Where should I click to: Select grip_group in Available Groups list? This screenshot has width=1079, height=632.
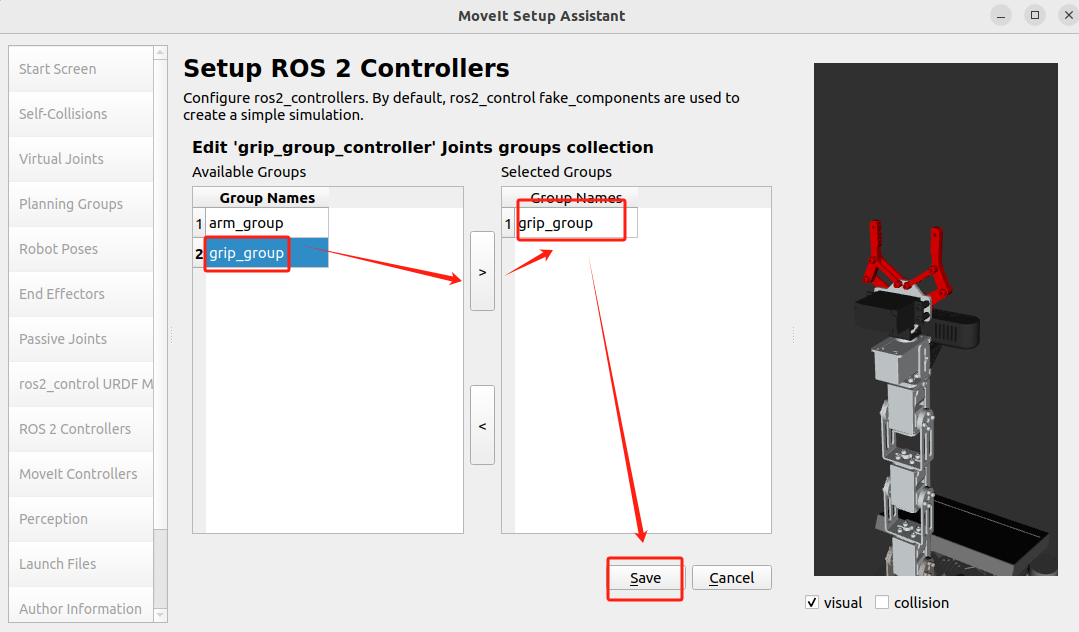coord(267,253)
